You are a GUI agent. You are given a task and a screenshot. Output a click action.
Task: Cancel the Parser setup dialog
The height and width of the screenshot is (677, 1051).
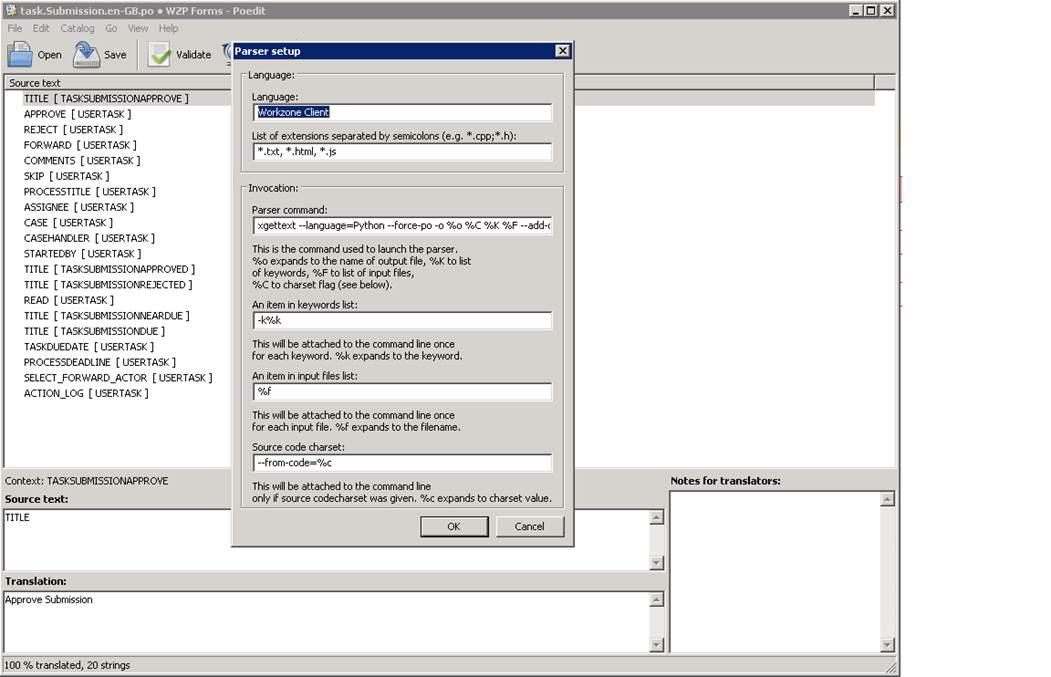click(x=530, y=526)
